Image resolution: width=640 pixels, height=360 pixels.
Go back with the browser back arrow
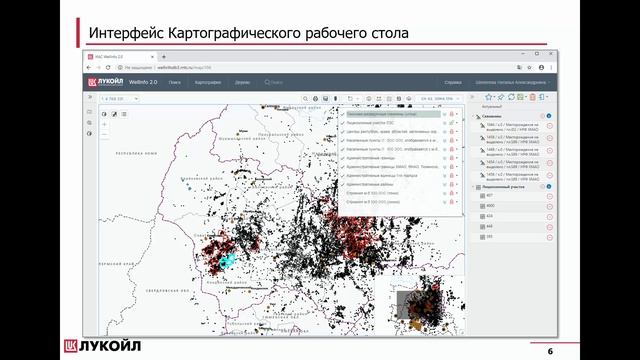click(89, 67)
